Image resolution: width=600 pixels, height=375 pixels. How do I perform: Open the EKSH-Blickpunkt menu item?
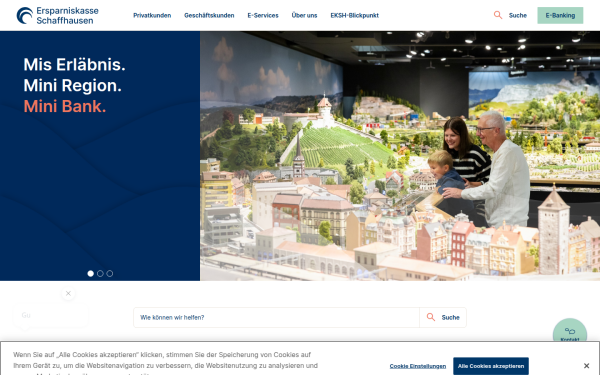point(354,15)
